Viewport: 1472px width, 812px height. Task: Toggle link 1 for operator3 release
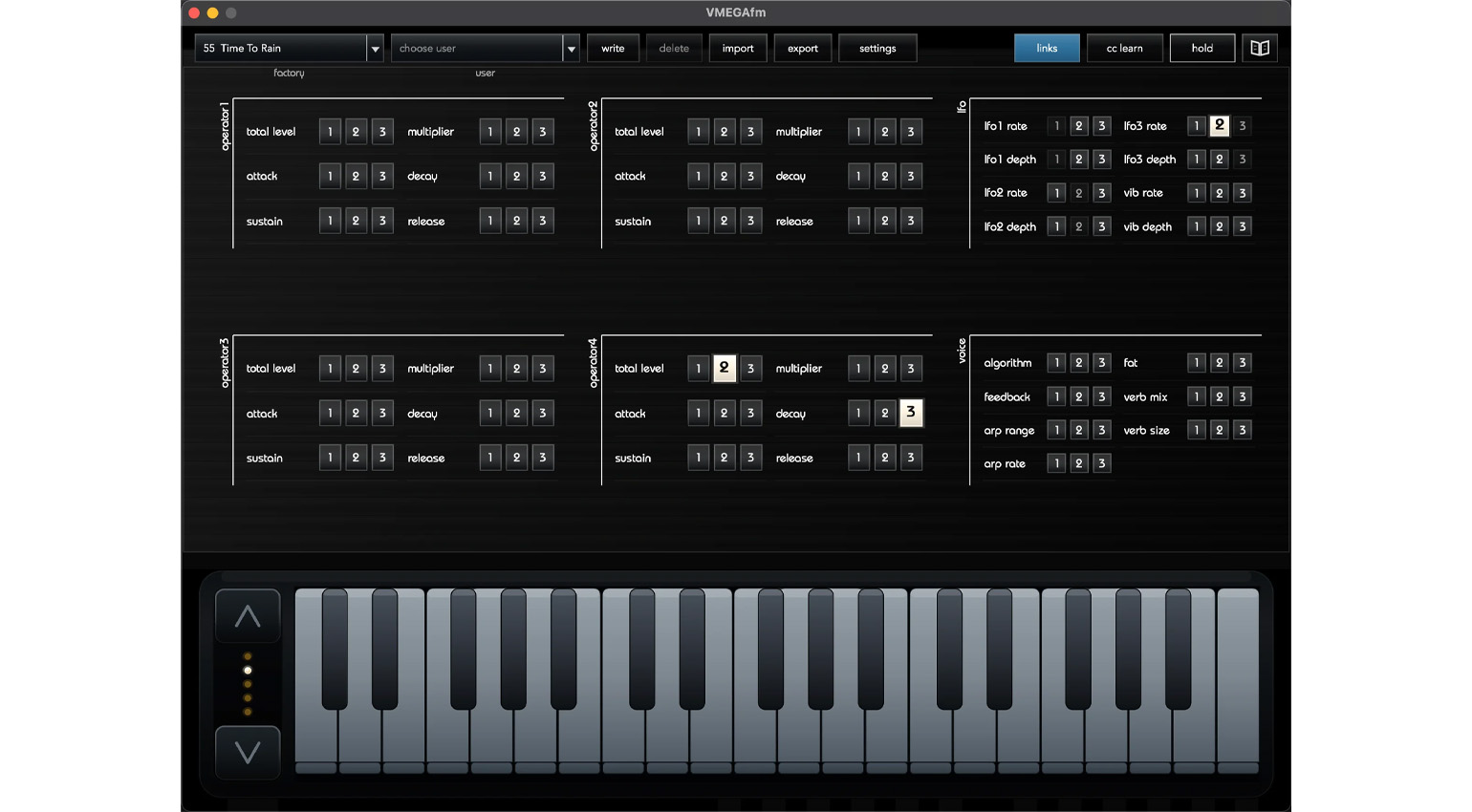pos(490,458)
